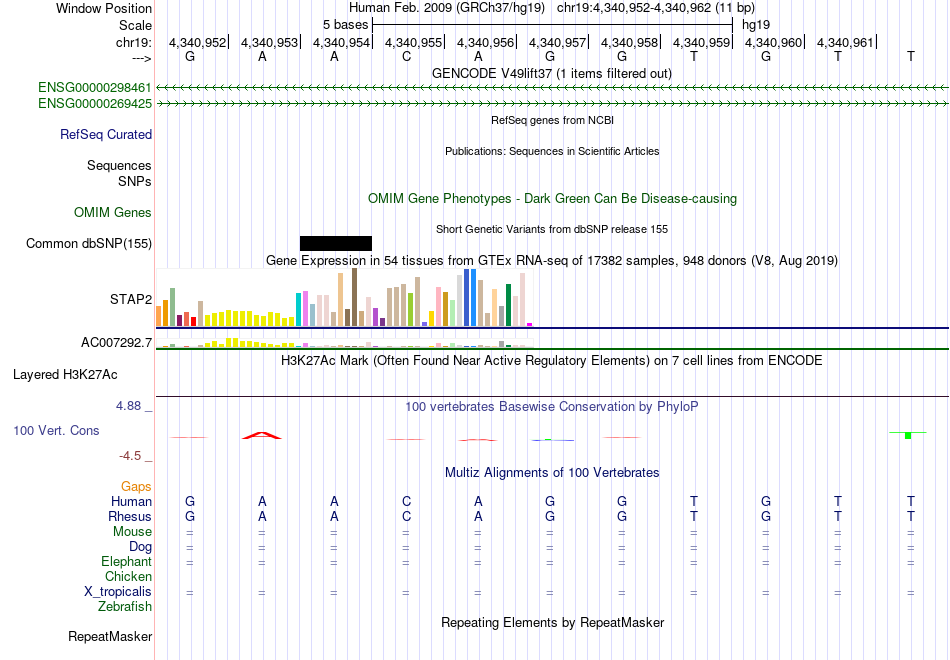The height and width of the screenshot is (660, 950).
Task: Click the STAP2 GTEx expression label
Action: 131,299
